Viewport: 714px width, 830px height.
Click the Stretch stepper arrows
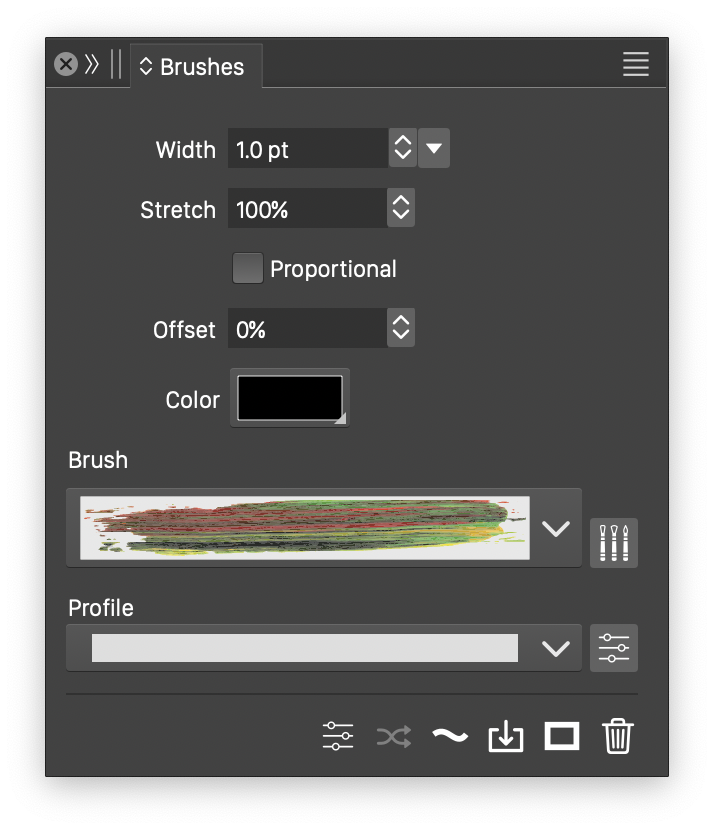point(401,209)
